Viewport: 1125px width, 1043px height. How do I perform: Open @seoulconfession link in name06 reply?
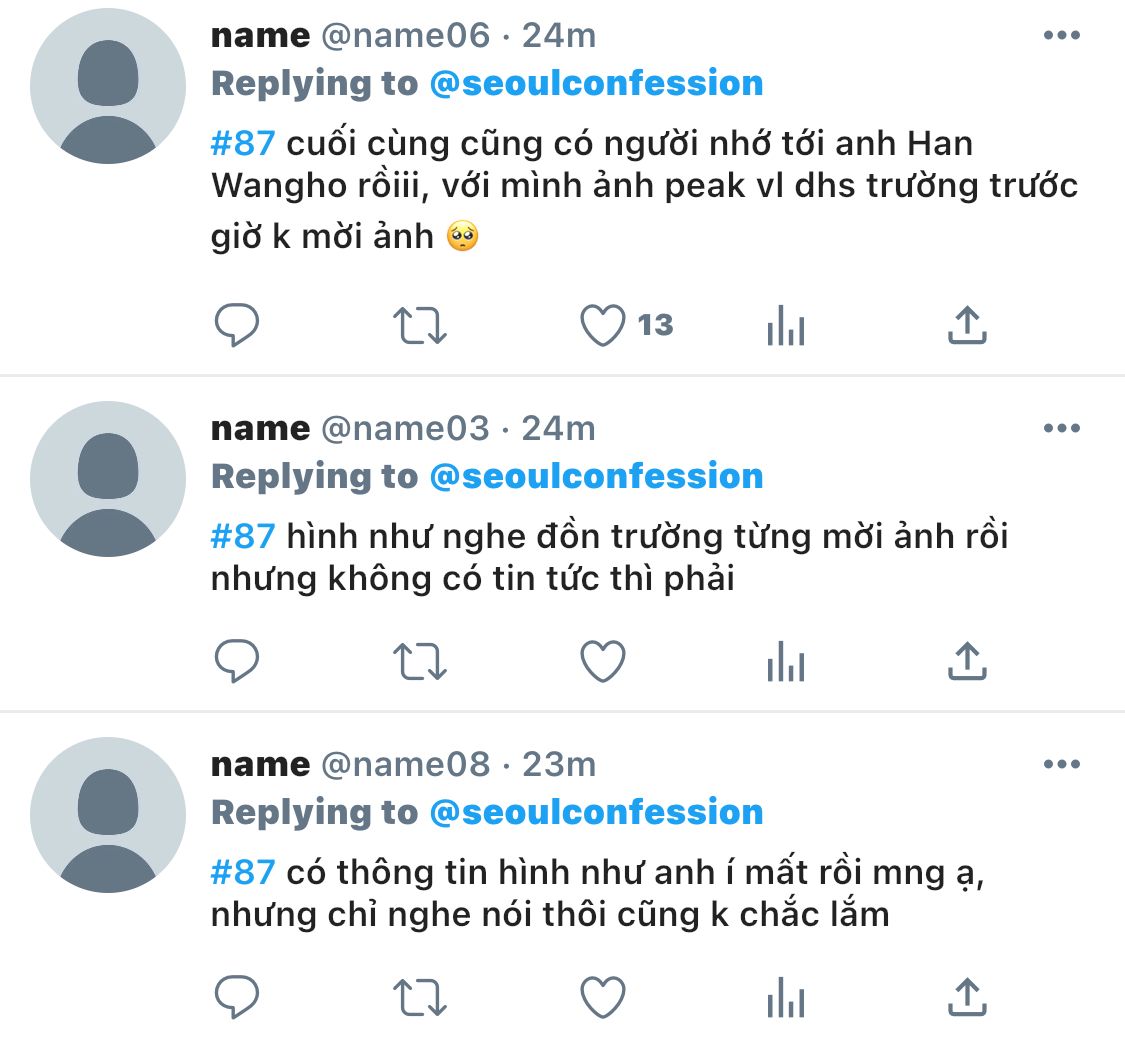click(x=596, y=83)
